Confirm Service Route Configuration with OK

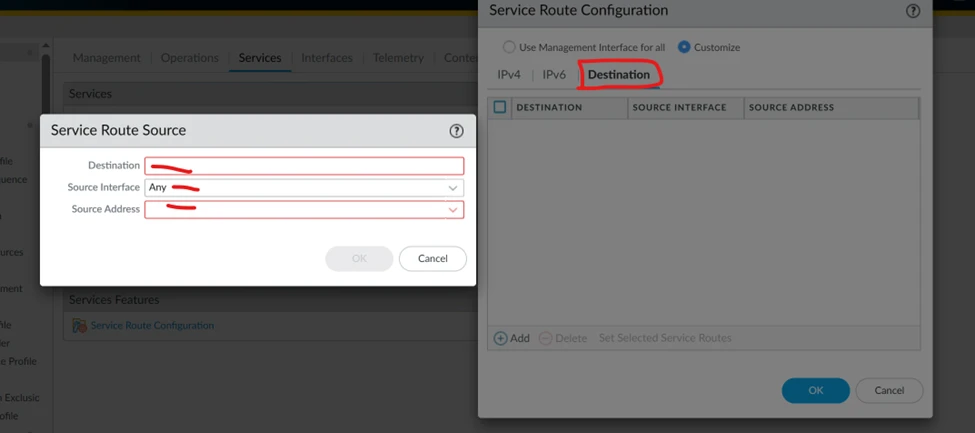pyautogui.click(x=816, y=391)
